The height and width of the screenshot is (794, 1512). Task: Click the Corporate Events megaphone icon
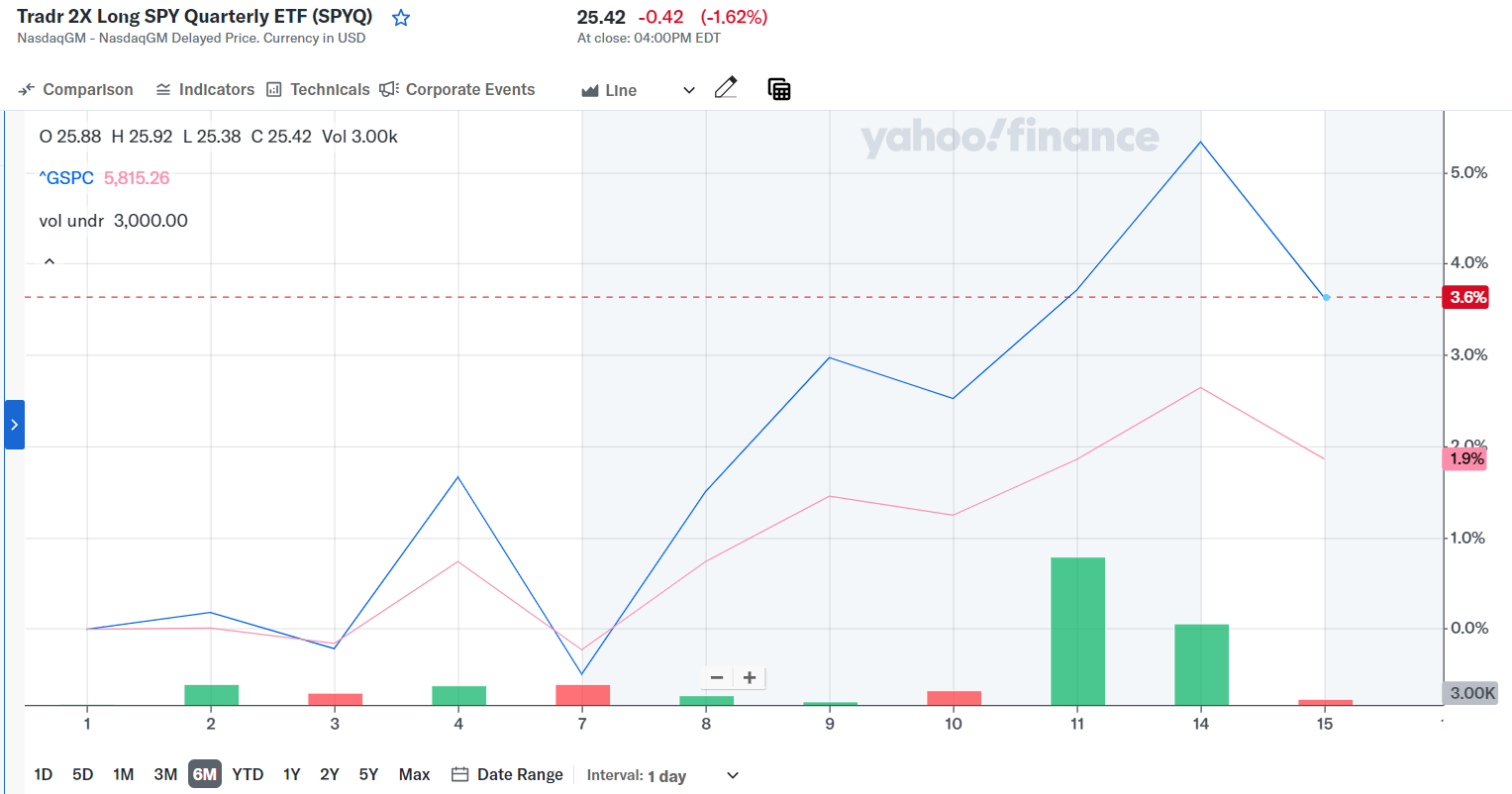(389, 90)
